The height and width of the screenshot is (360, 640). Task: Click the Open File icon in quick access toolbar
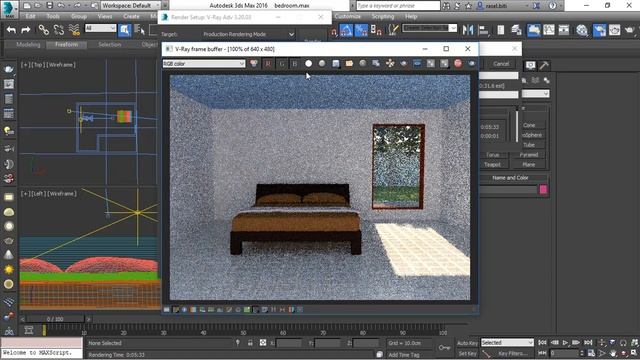(38, 6)
